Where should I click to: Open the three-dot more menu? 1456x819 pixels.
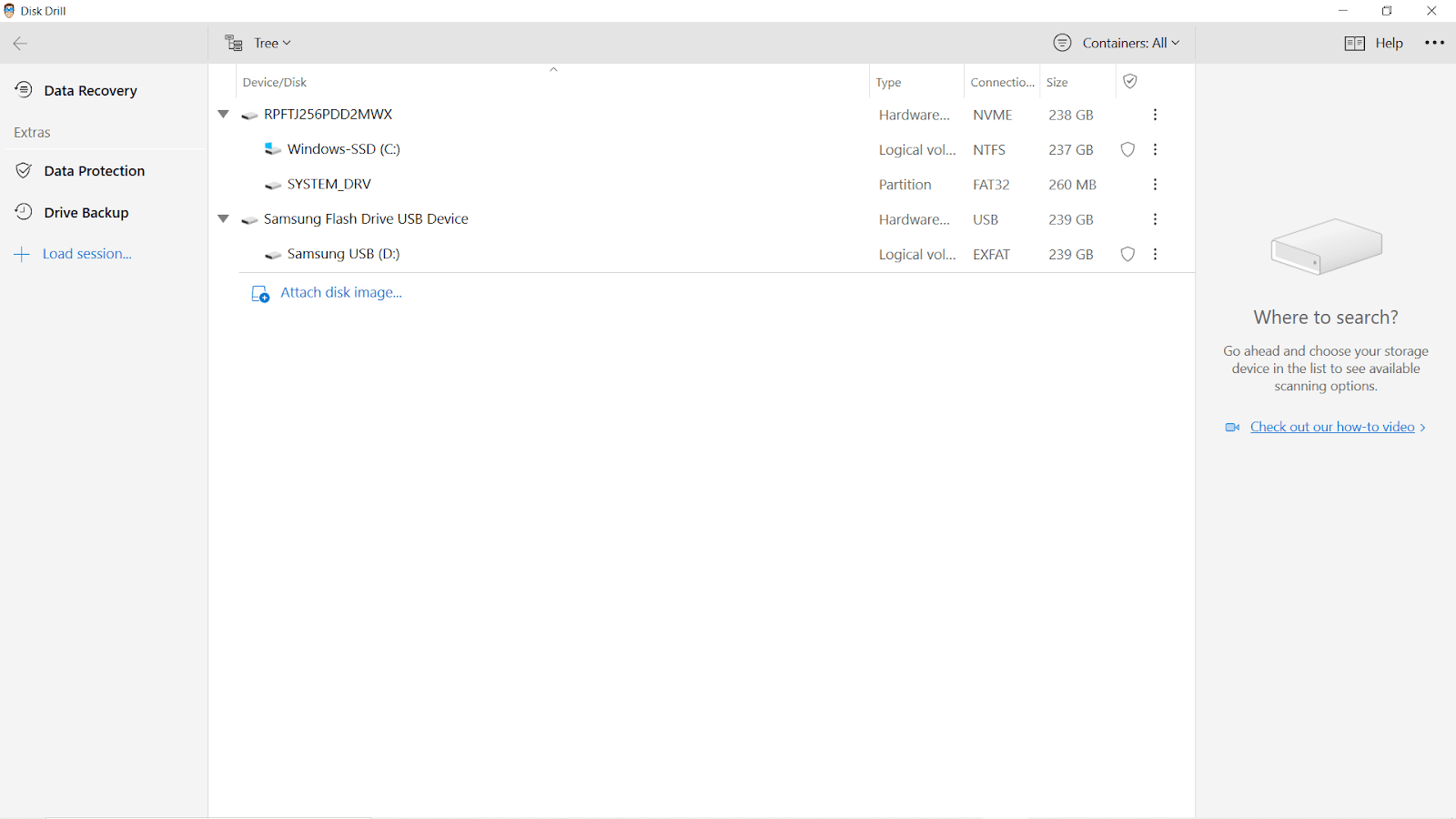tap(1434, 43)
